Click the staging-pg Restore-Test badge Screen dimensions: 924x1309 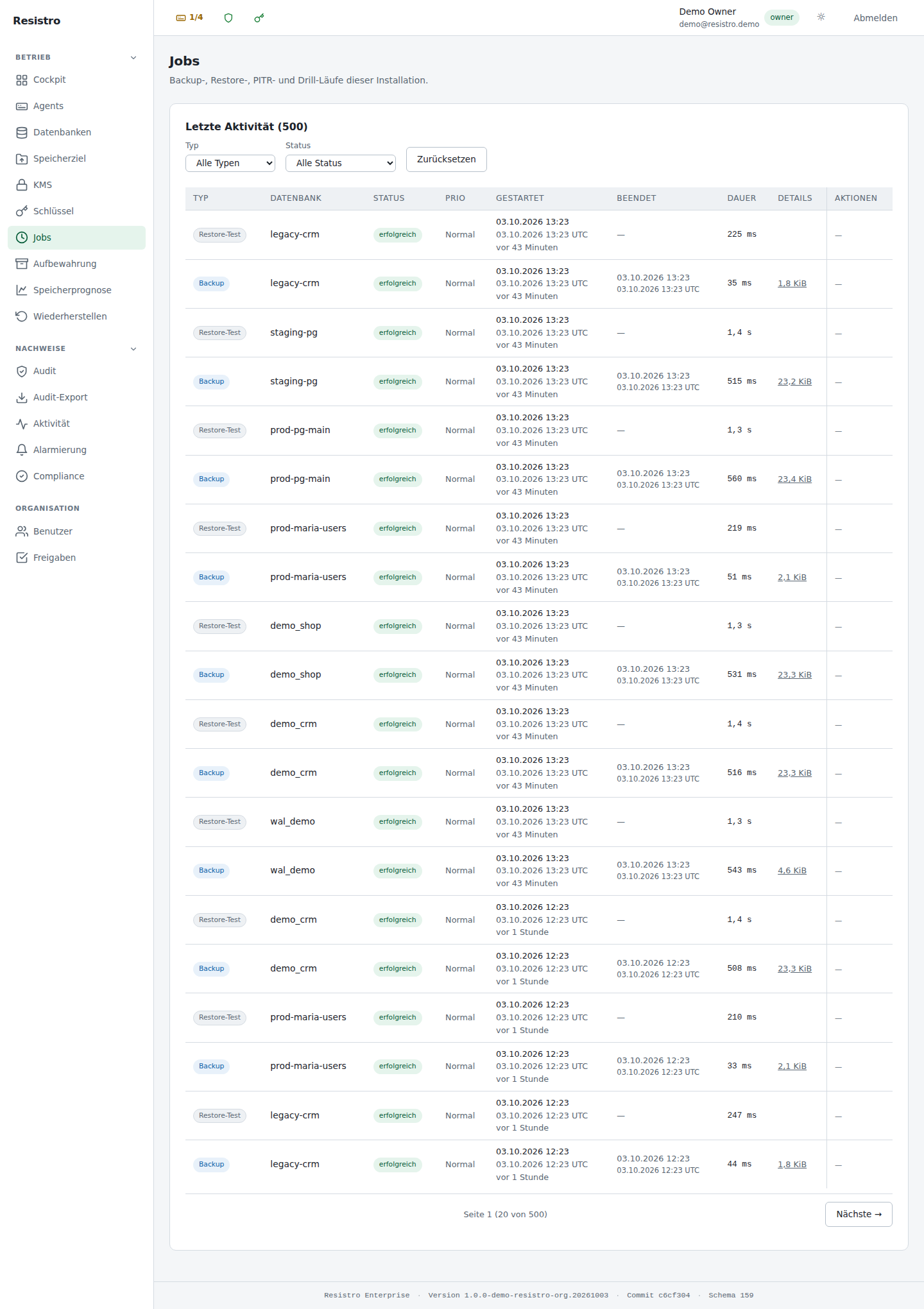tap(219, 333)
